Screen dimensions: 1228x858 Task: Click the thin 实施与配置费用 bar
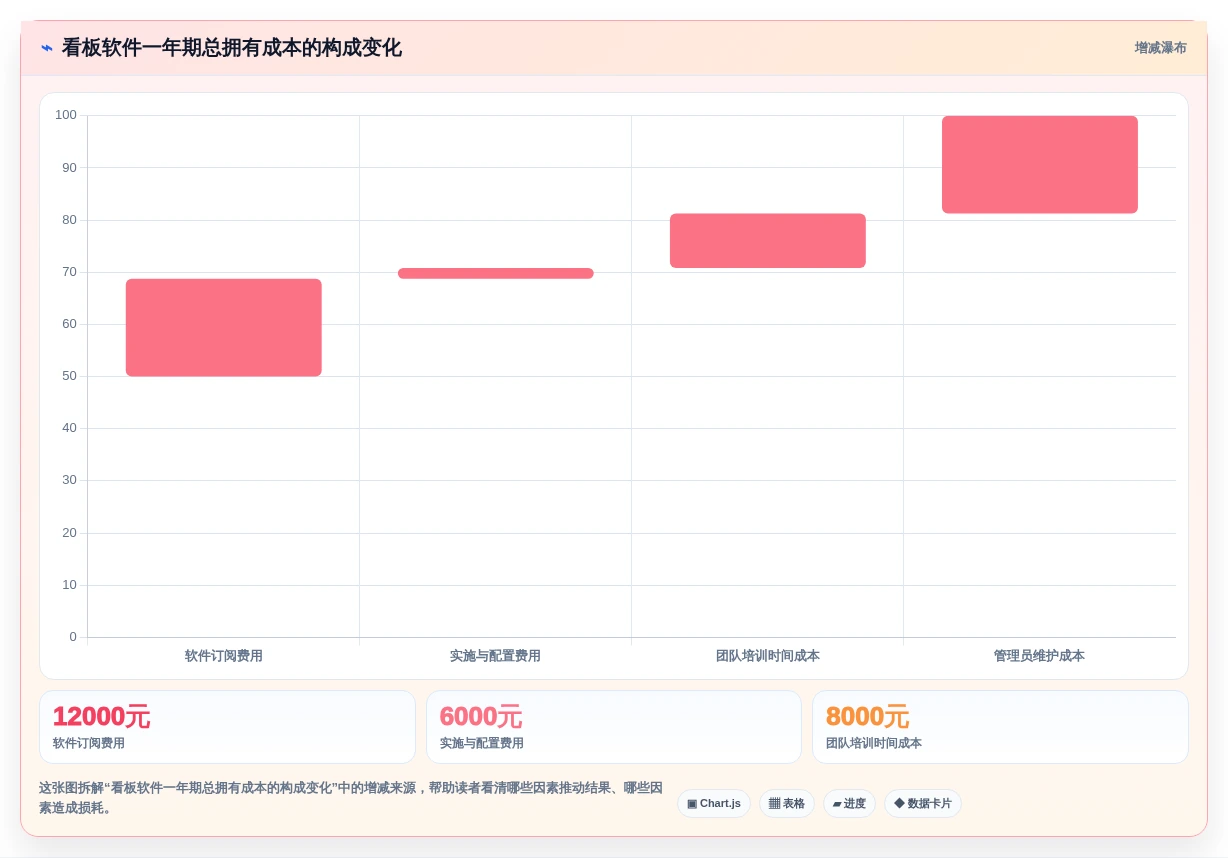tap(496, 273)
